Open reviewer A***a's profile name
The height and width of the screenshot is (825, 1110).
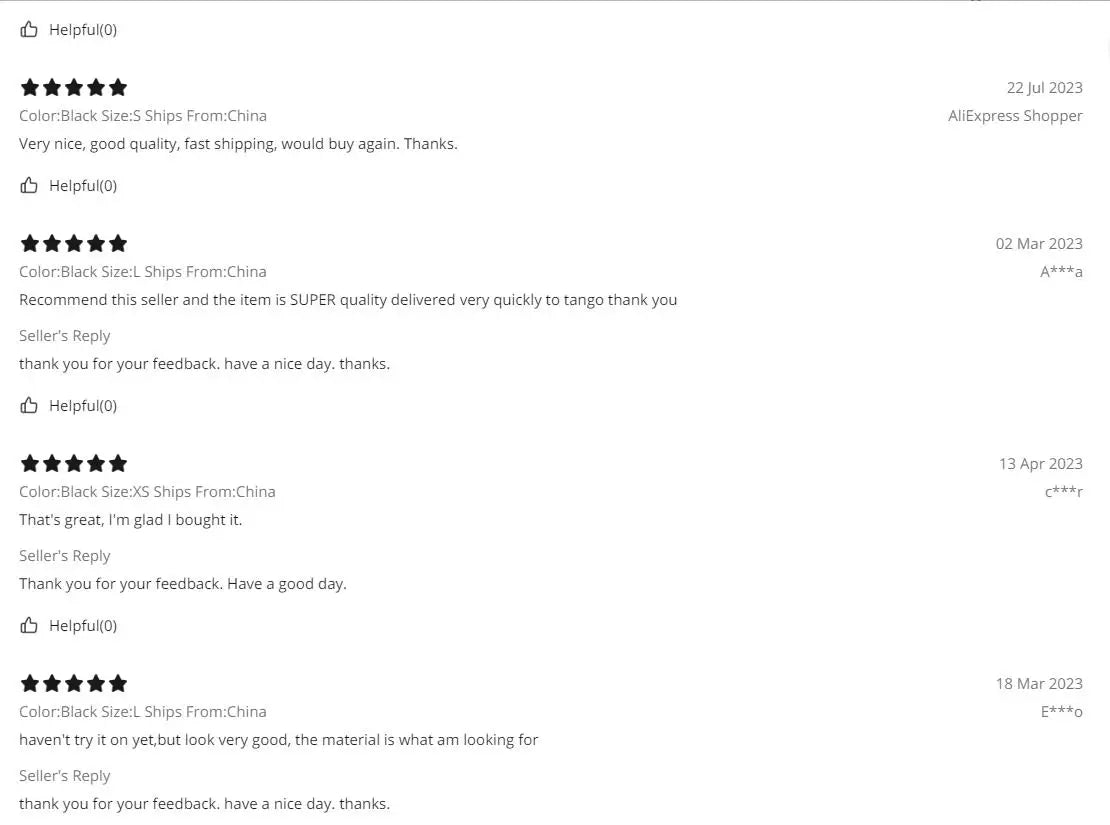[x=1061, y=271]
